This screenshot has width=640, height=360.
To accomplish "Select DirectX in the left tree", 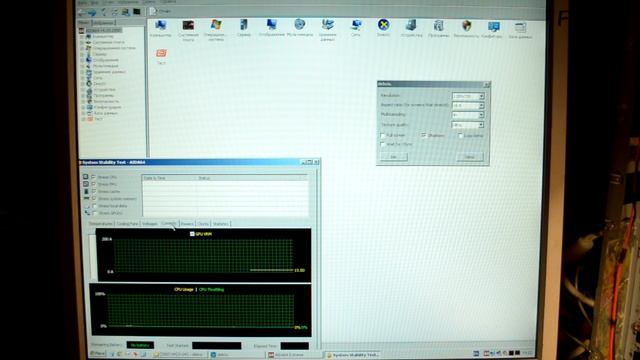I will [99, 84].
